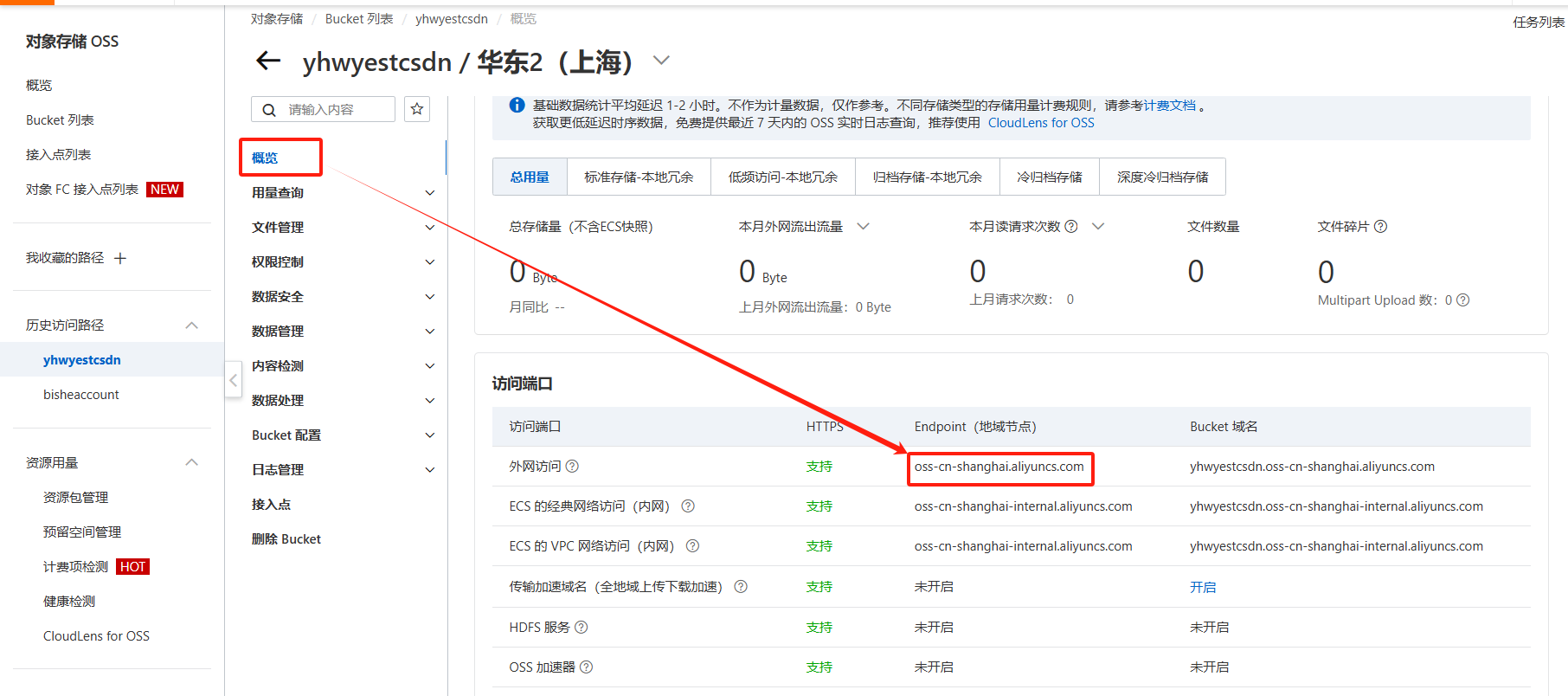Click help icon next to 外网访问
This screenshot has width=1568, height=696.
click(x=572, y=467)
